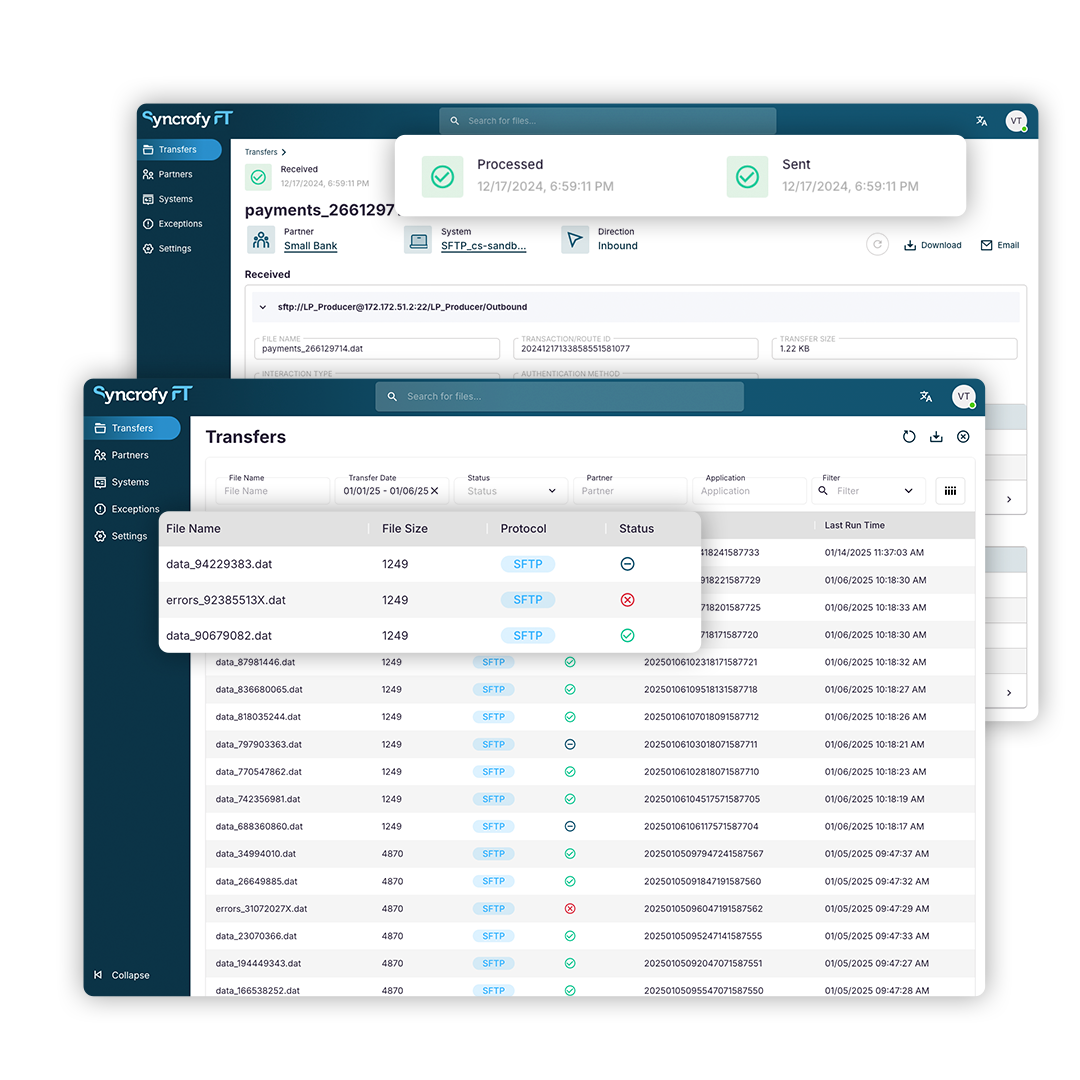Click the Partner filter field
Viewport: 1080px width, 1080px height.
(630, 490)
